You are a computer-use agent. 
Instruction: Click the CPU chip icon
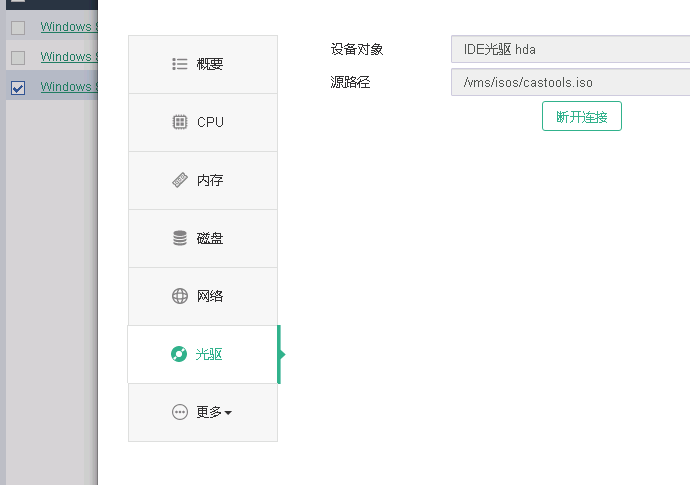(x=180, y=122)
